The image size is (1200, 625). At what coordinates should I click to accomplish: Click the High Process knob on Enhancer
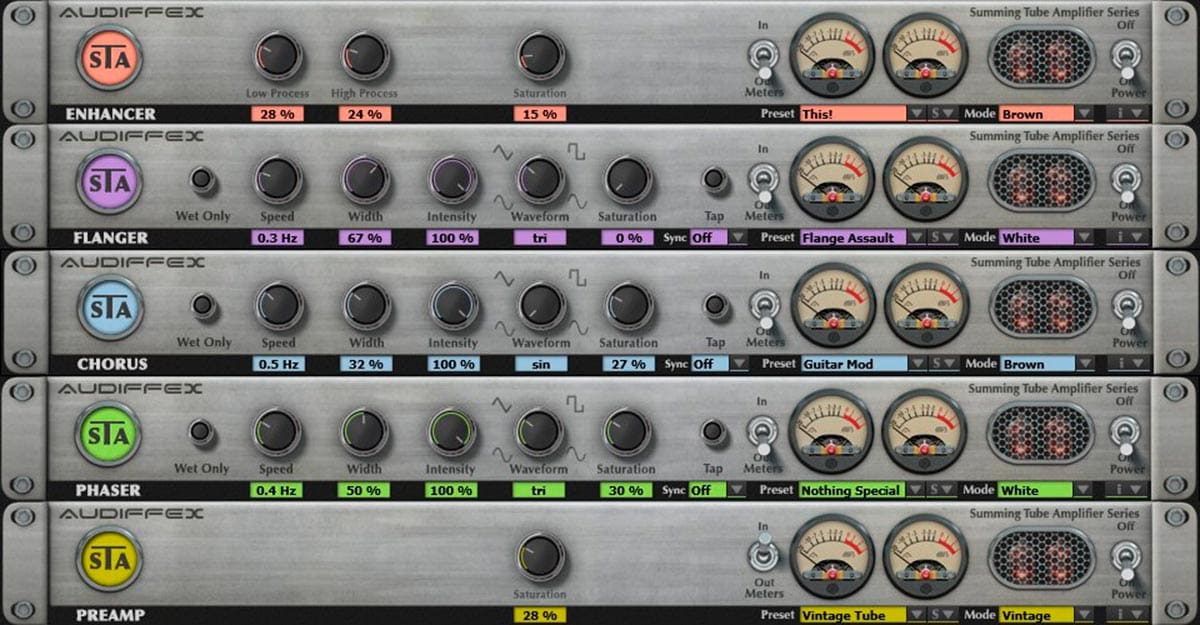click(x=365, y=56)
